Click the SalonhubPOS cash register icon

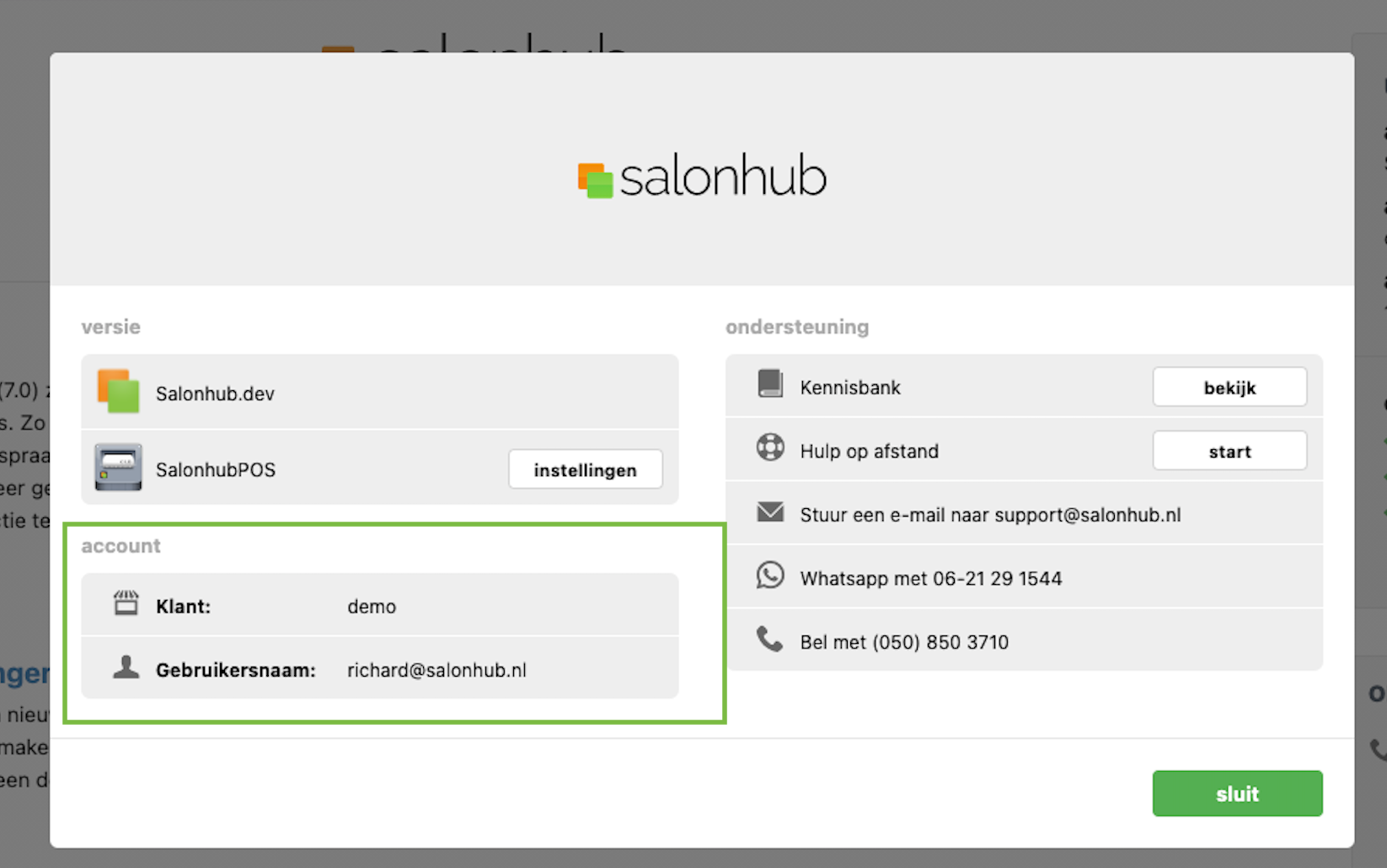click(118, 467)
